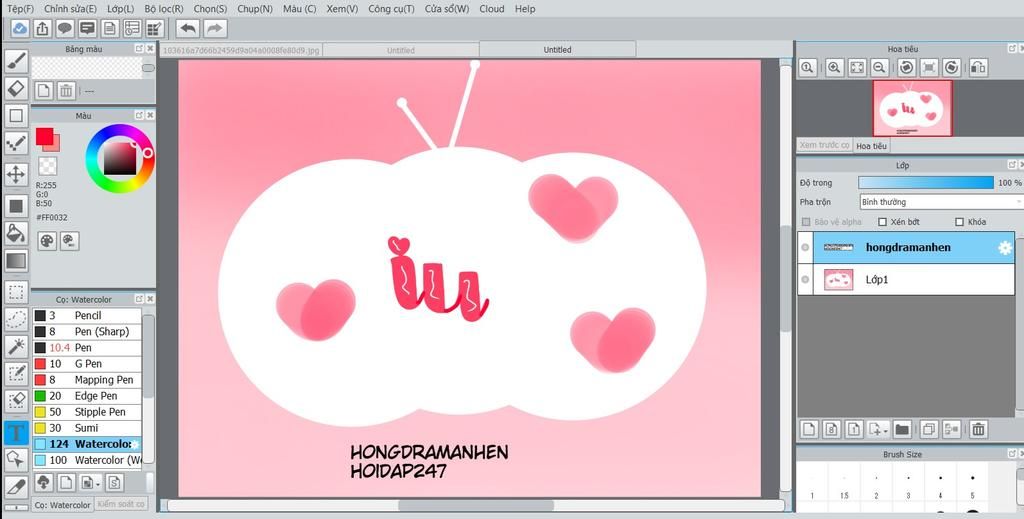The height and width of the screenshot is (519, 1024).
Task: Select the Select Eraser tool
Action: coord(16,400)
